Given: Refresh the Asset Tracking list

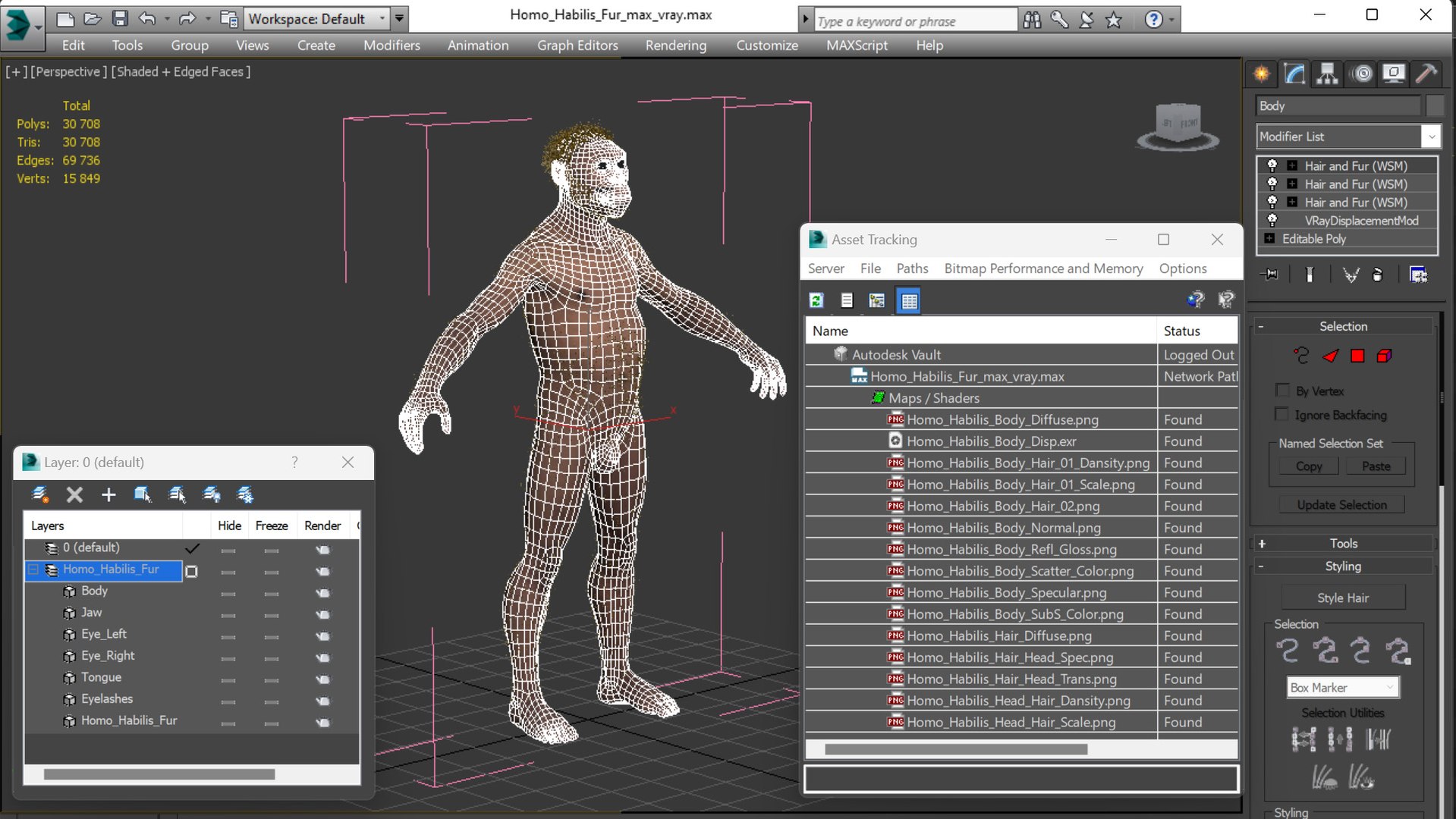Looking at the screenshot, I should tap(816, 300).
